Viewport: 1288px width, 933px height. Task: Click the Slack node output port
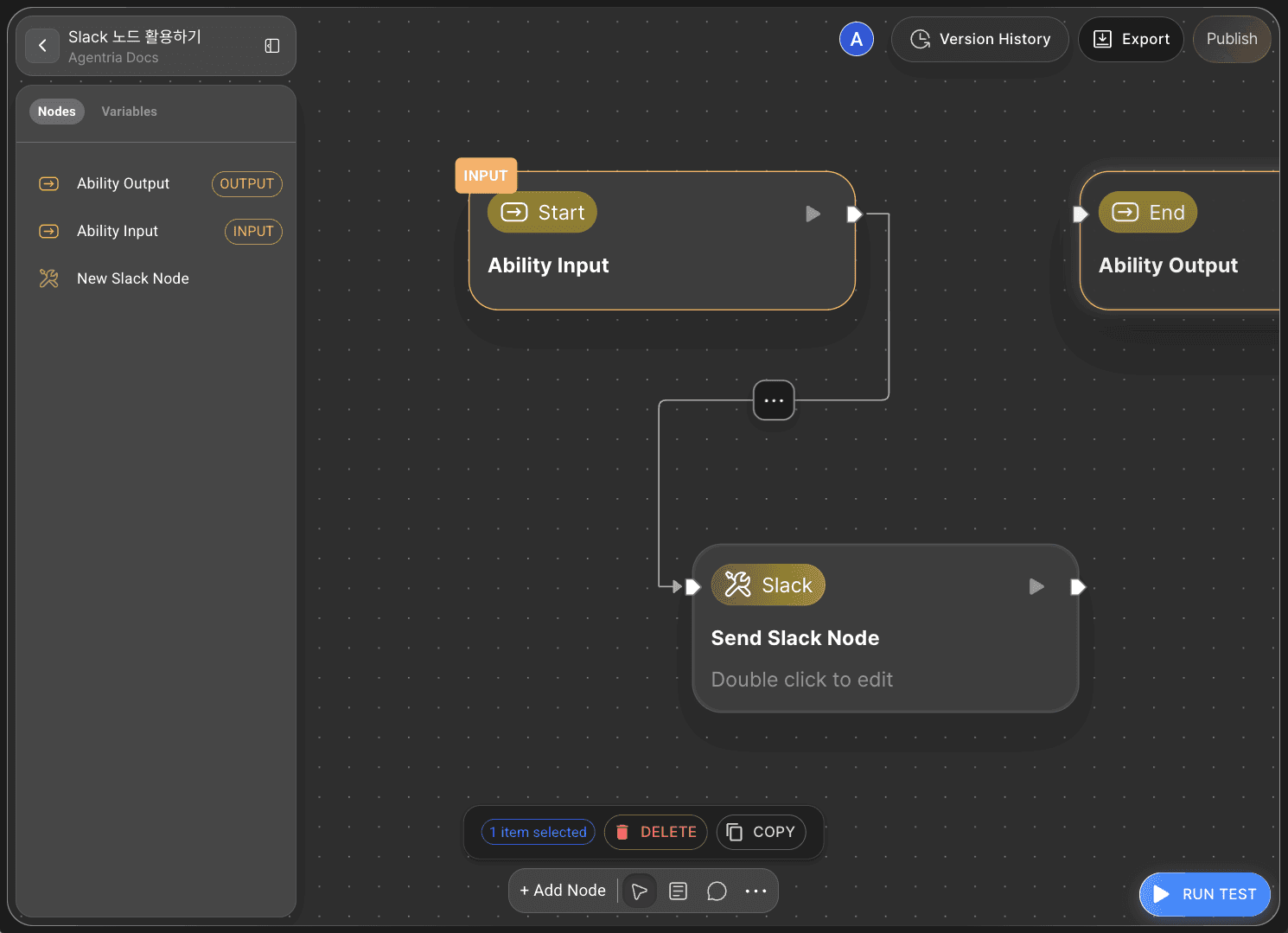[1078, 587]
